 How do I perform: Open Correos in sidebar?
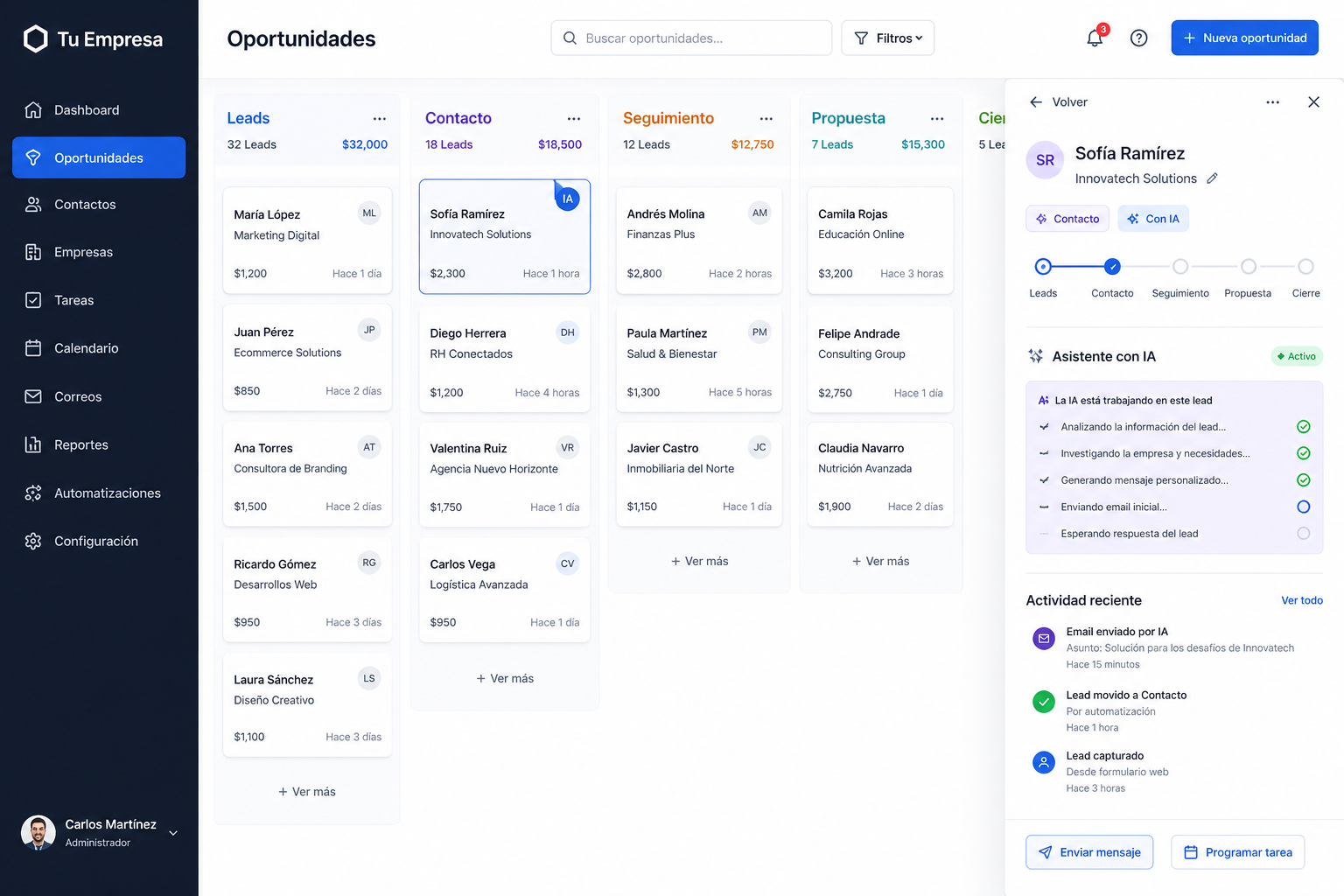(x=99, y=397)
